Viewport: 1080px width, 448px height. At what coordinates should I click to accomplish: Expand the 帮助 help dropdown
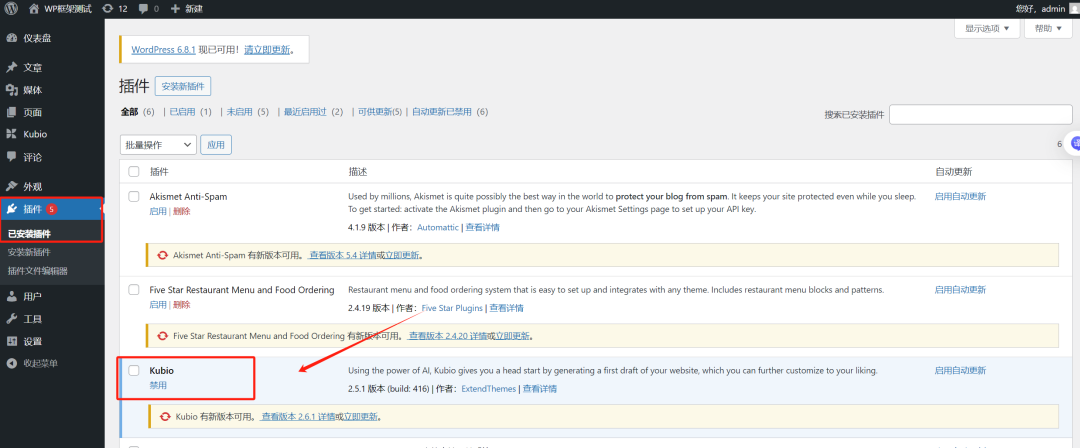[1048, 28]
